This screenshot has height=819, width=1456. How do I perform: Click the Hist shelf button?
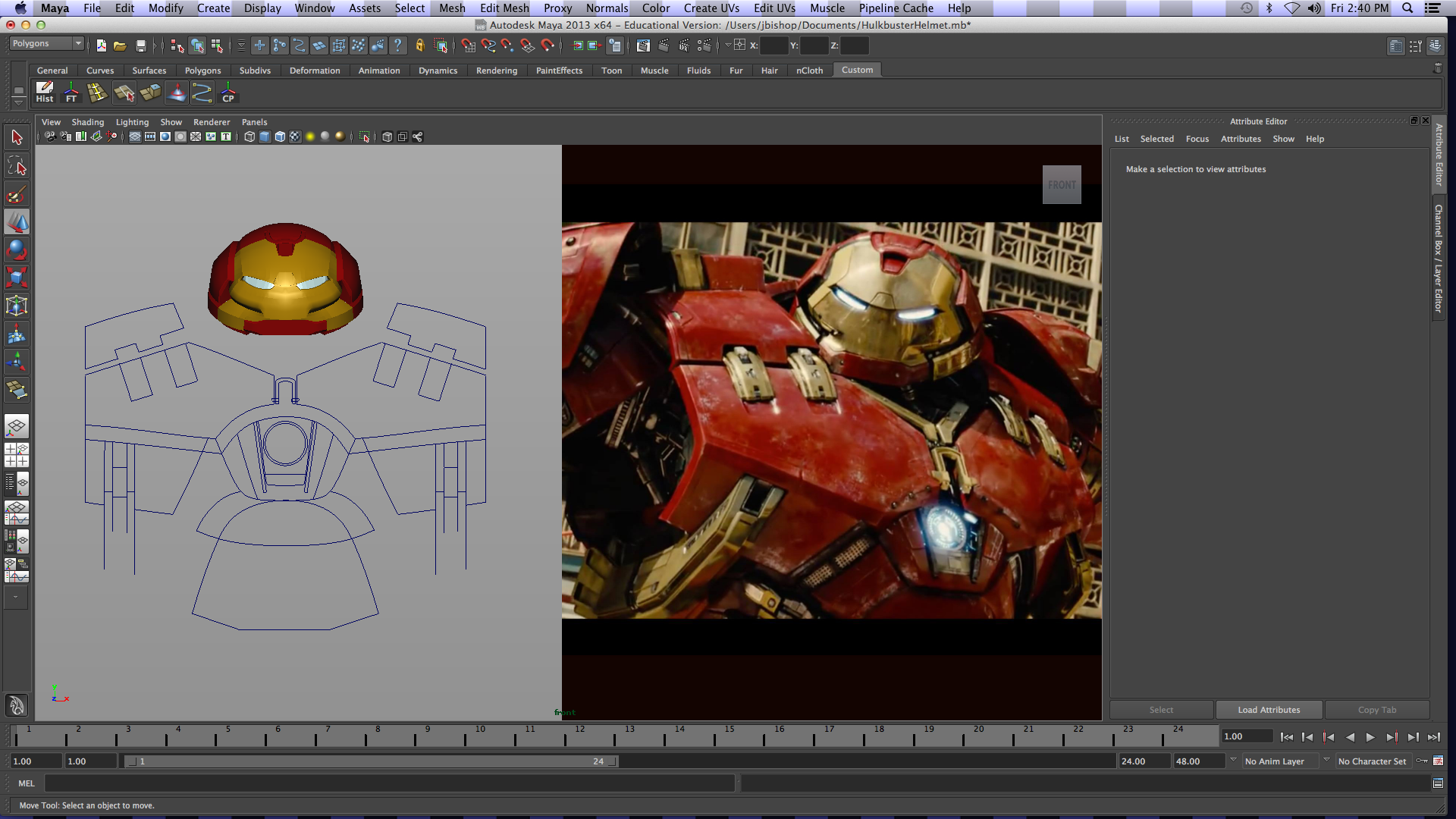pyautogui.click(x=45, y=93)
